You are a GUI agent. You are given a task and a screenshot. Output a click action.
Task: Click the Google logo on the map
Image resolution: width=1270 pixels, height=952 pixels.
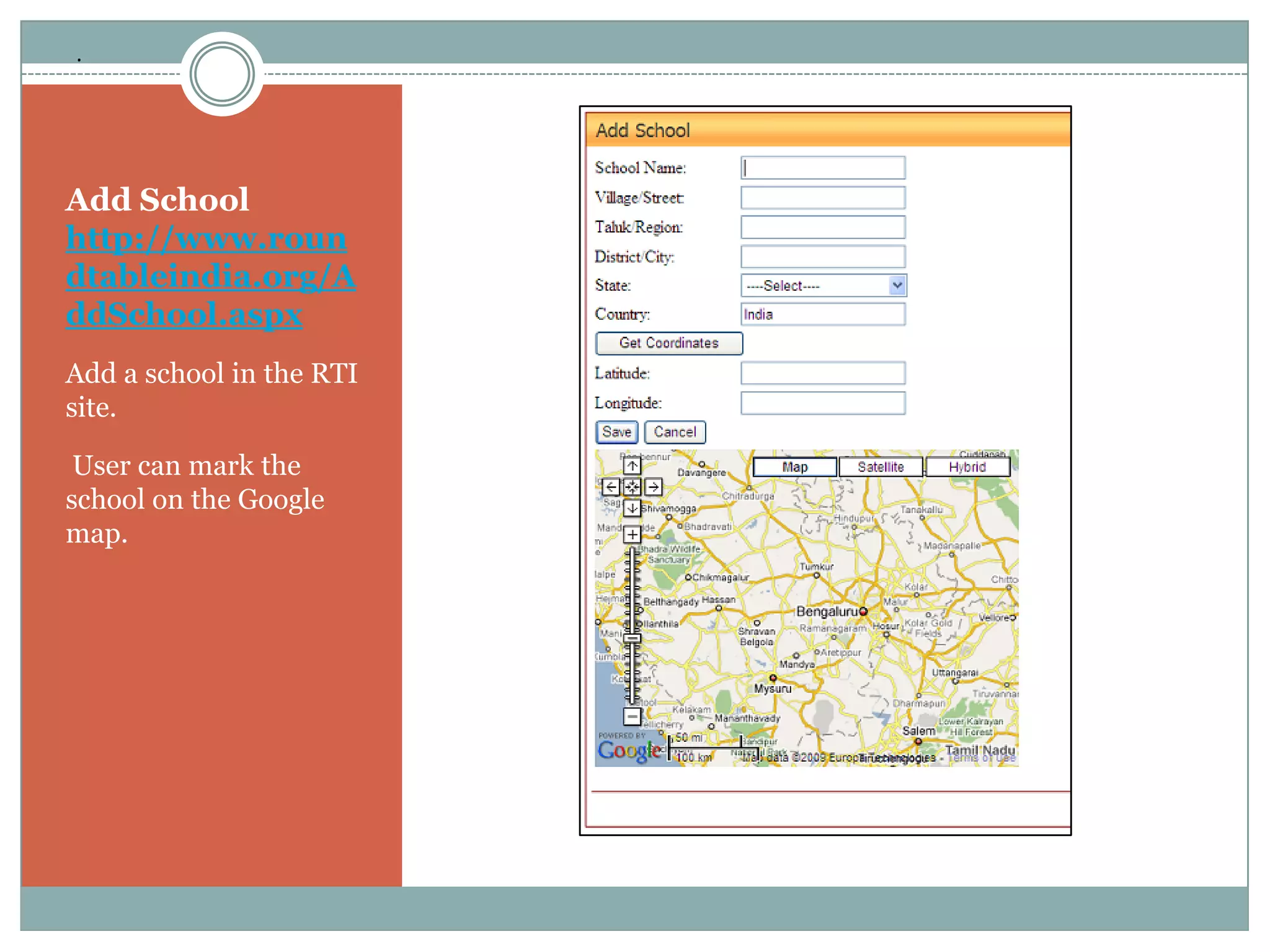coord(629,751)
